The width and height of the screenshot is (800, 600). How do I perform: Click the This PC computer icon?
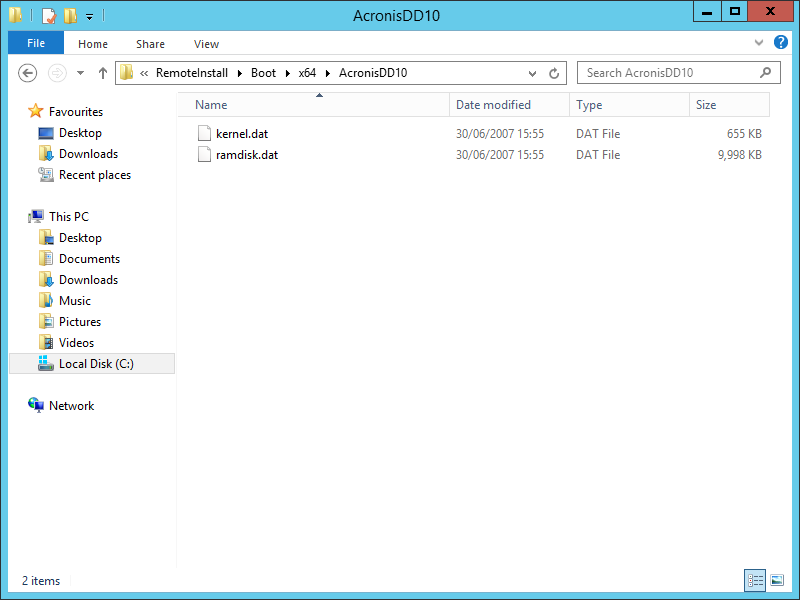pos(36,216)
